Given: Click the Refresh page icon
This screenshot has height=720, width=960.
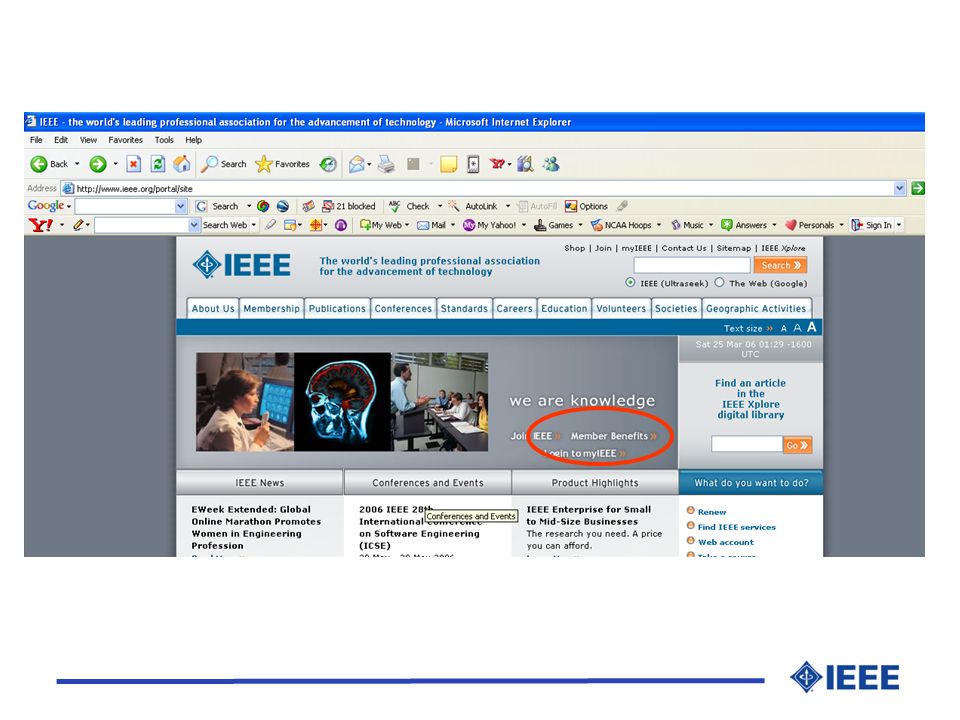Looking at the screenshot, I should (x=158, y=164).
